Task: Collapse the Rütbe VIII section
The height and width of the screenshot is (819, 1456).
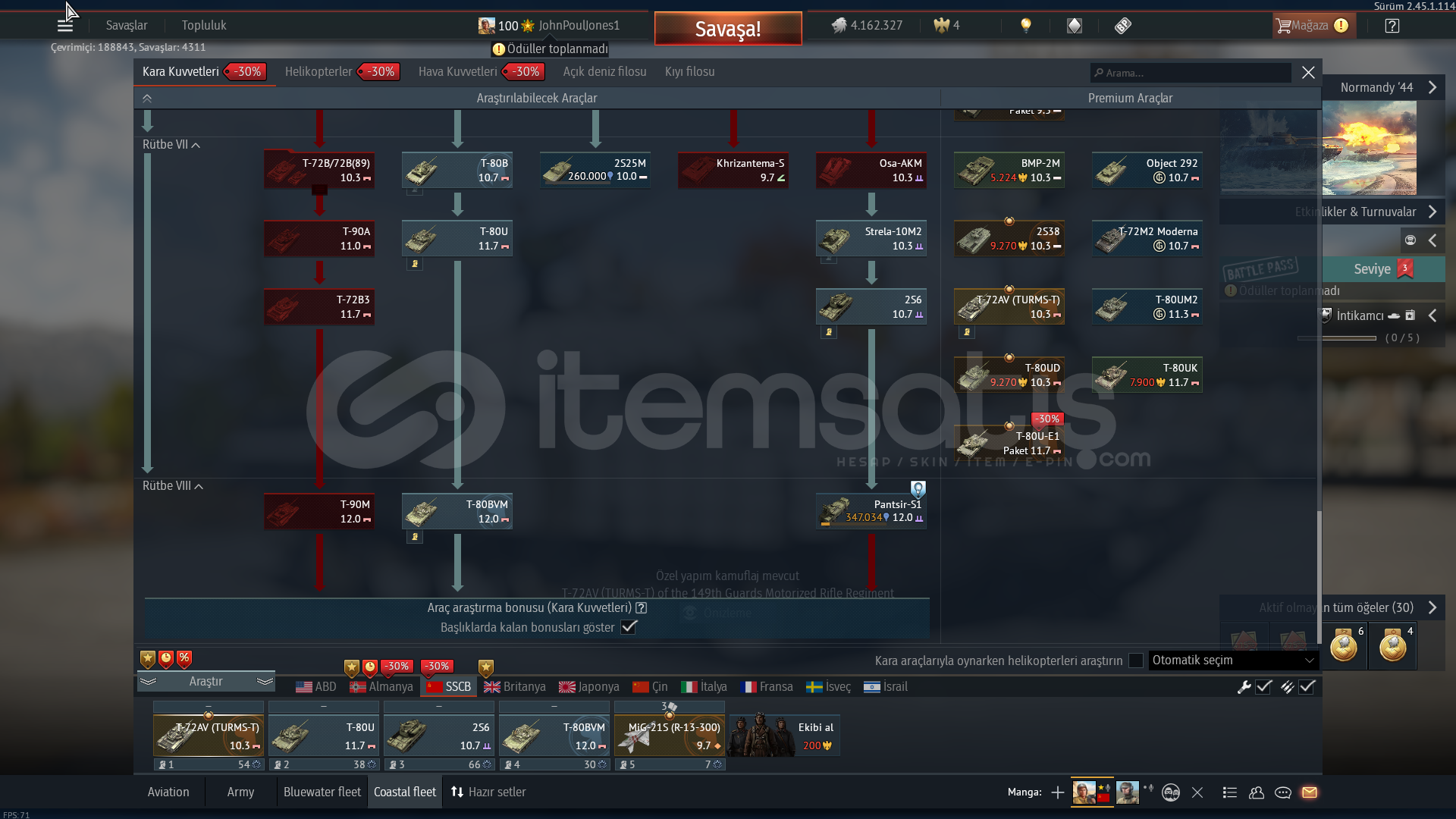Action: coord(172,485)
